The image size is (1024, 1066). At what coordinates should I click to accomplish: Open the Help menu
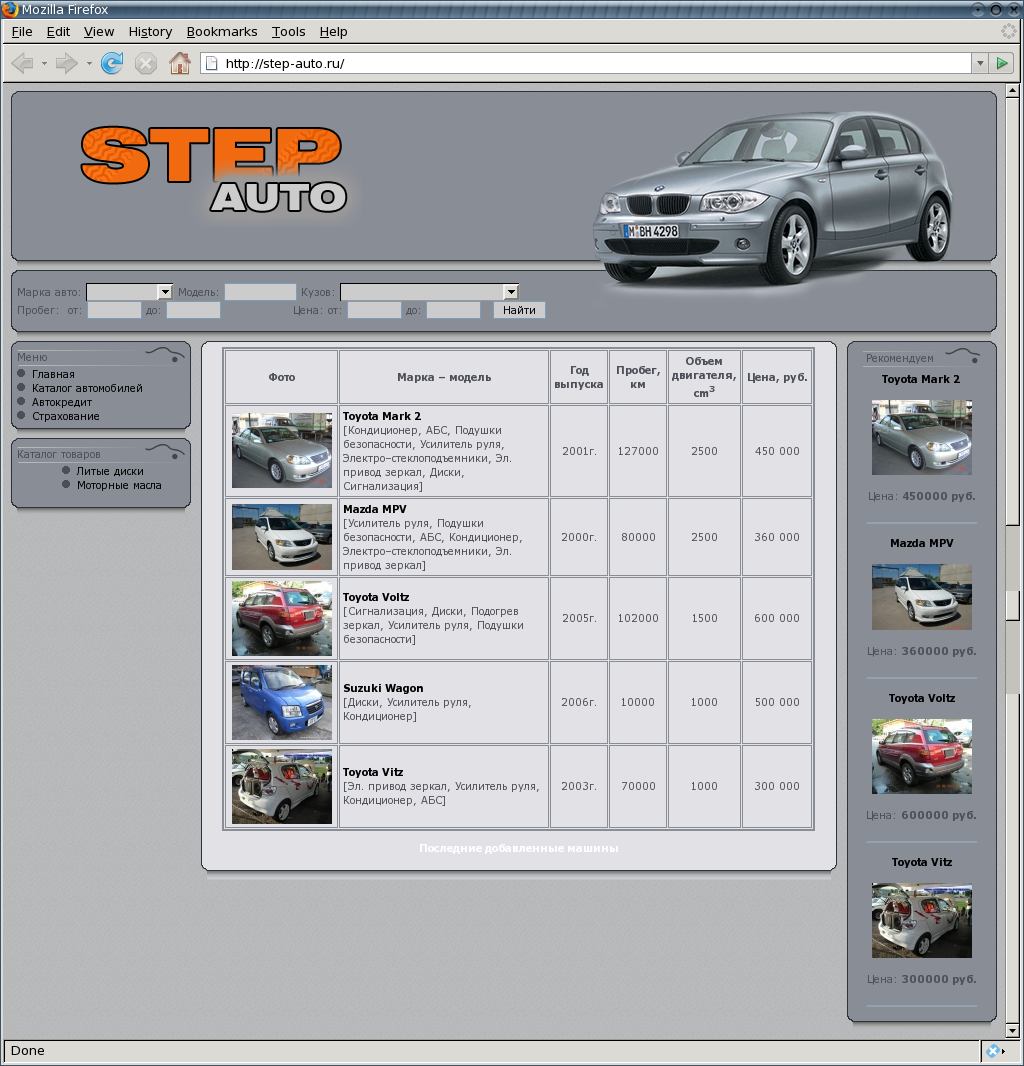(333, 31)
